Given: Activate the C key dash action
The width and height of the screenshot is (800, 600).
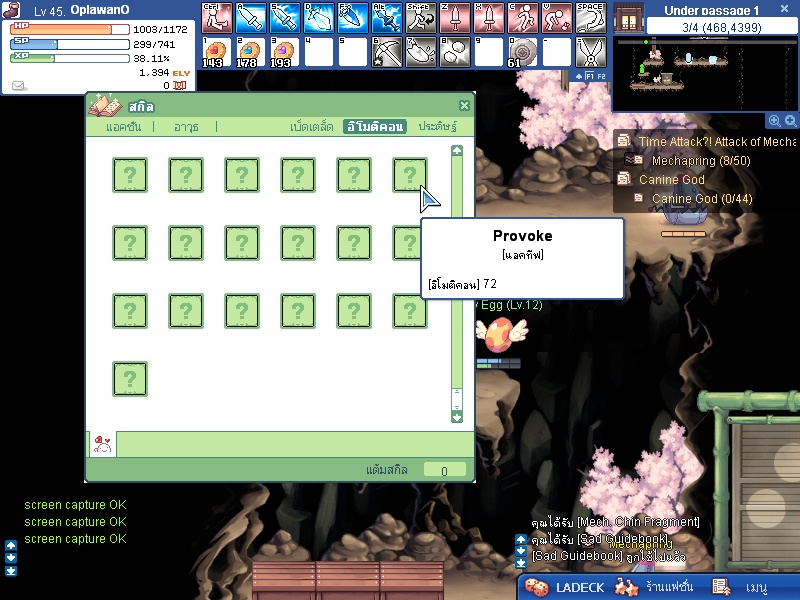Looking at the screenshot, I should pyautogui.click(x=523, y=18).
